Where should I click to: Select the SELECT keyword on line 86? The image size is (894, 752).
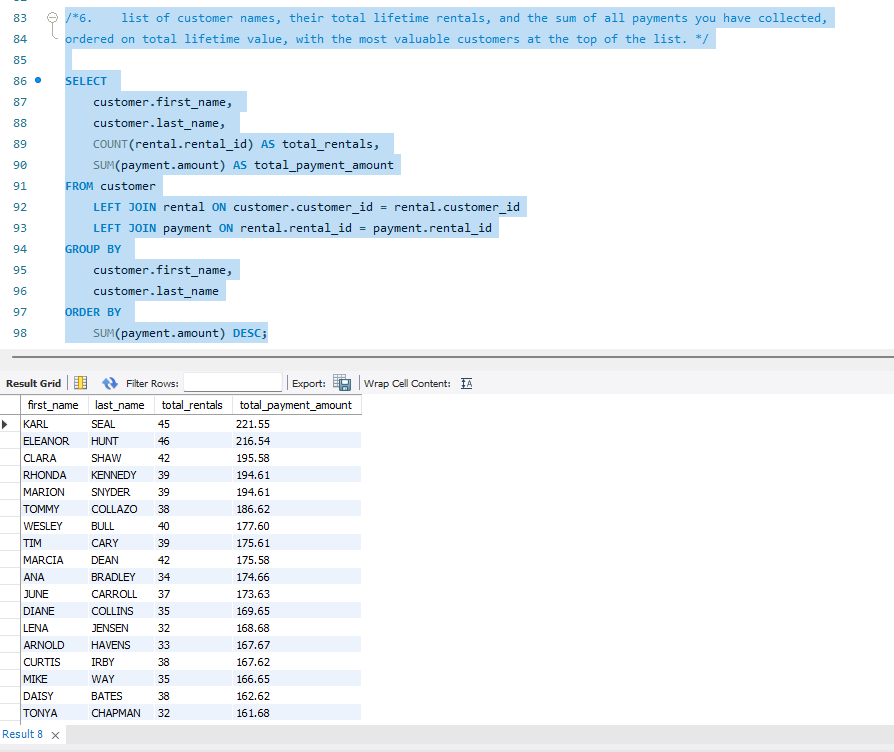coord(84,80)
